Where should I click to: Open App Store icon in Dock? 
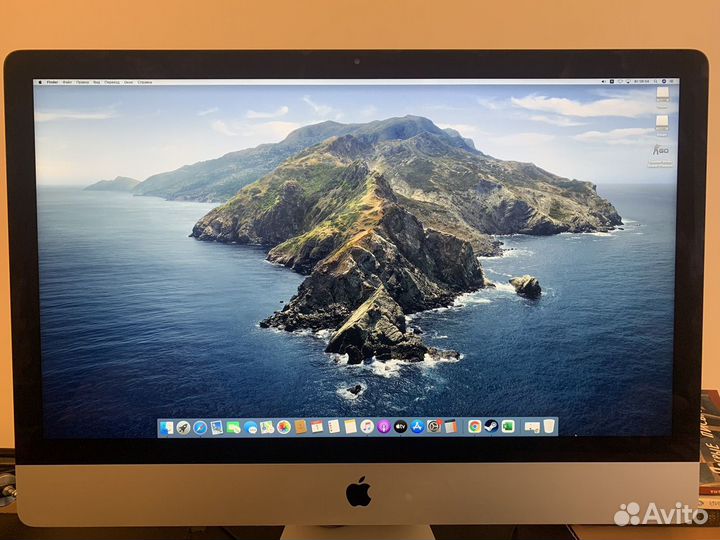(417, 427)
